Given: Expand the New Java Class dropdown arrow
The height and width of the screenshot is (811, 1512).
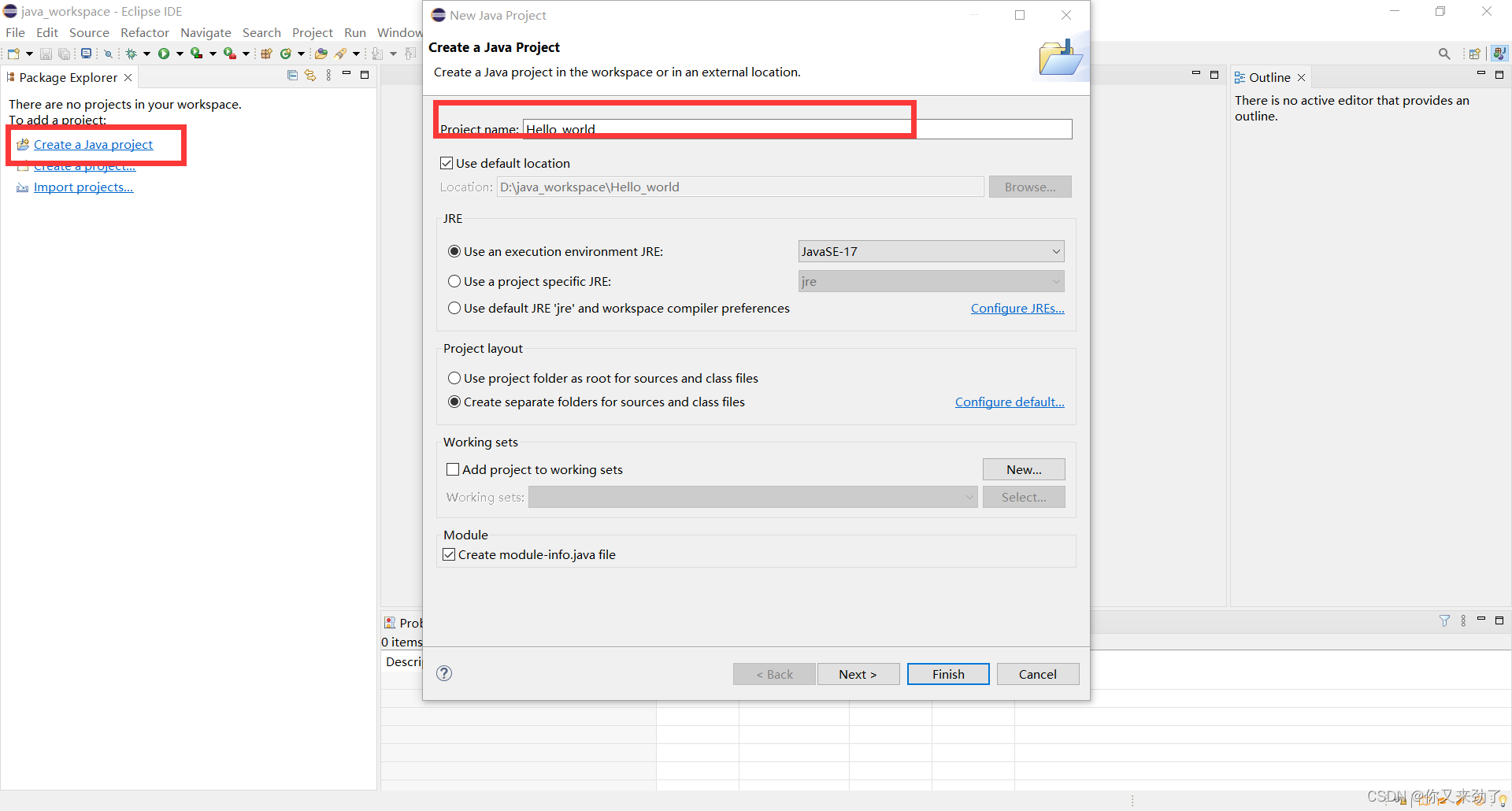Looking at the screenshot, I should point(301,54).
